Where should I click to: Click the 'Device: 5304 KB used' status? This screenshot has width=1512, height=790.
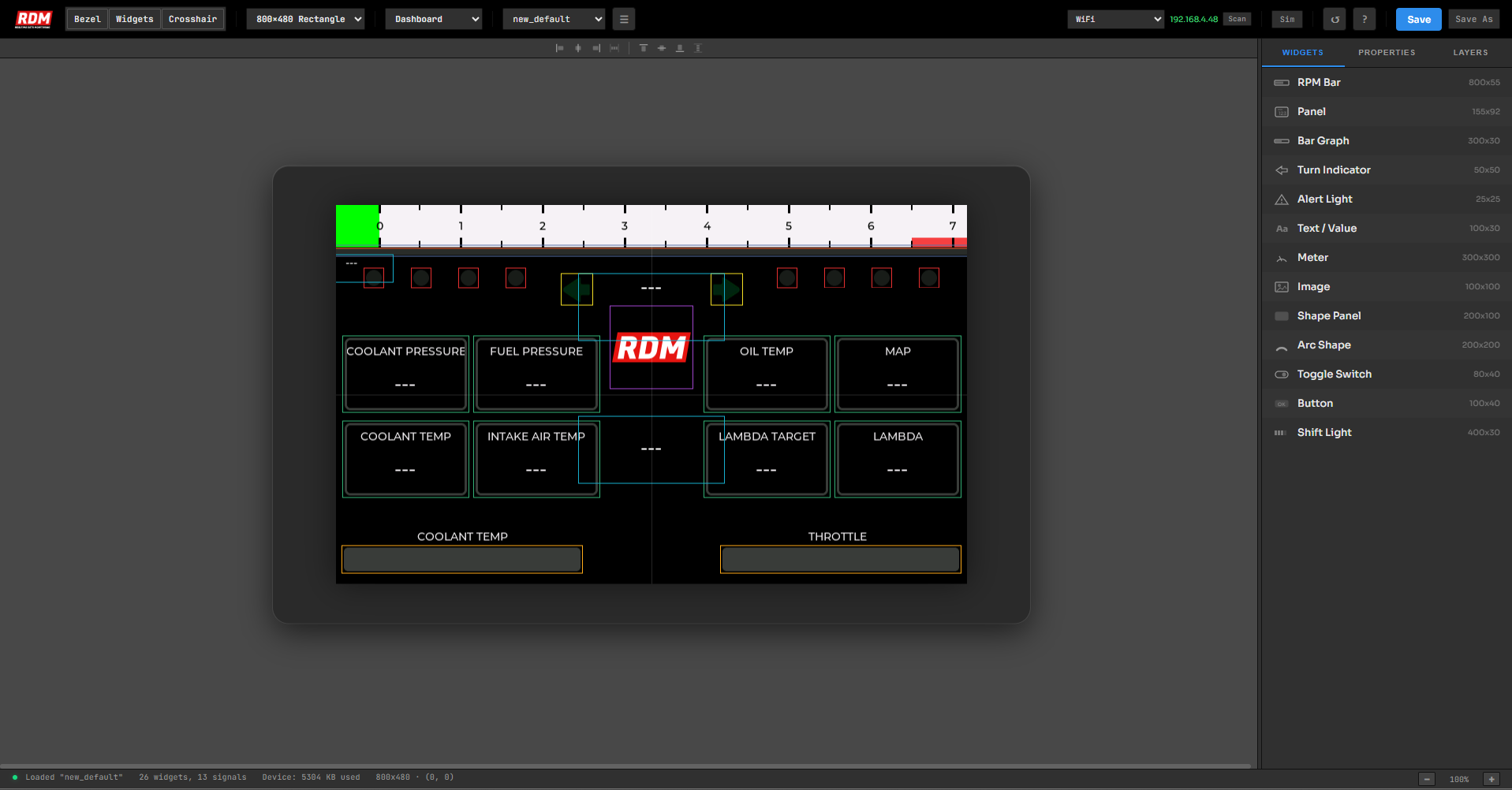pos(311,777)
